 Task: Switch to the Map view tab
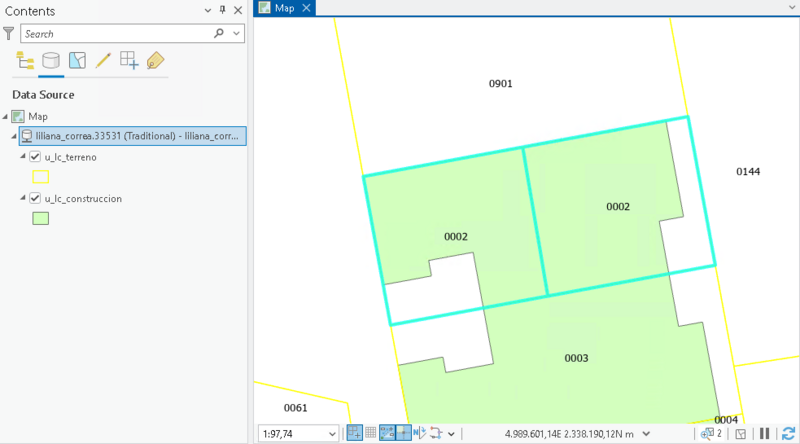coord(285,8)
